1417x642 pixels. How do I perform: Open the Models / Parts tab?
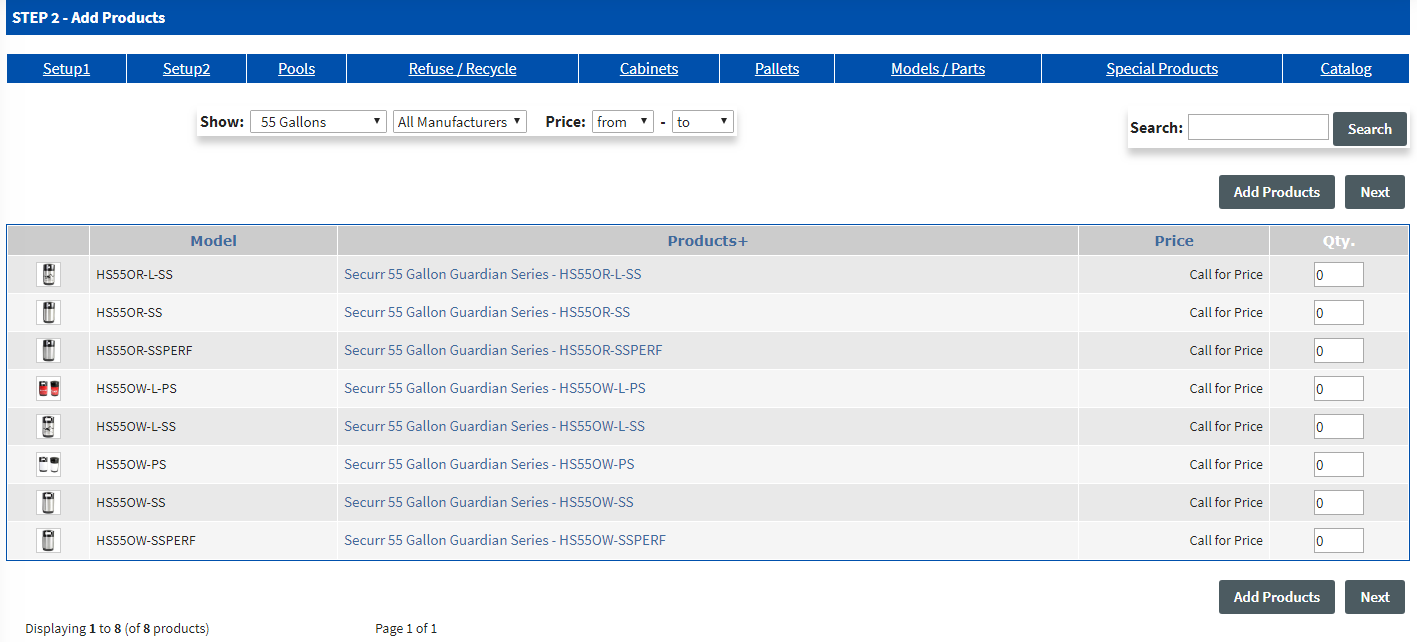point(938,69)
